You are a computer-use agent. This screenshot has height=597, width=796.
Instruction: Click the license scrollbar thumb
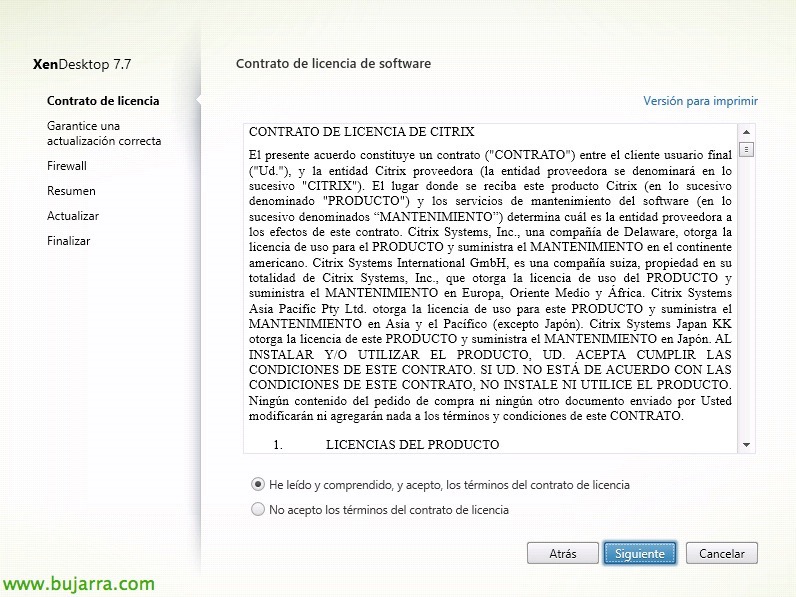pyautogui.click(x=746, y=149)
